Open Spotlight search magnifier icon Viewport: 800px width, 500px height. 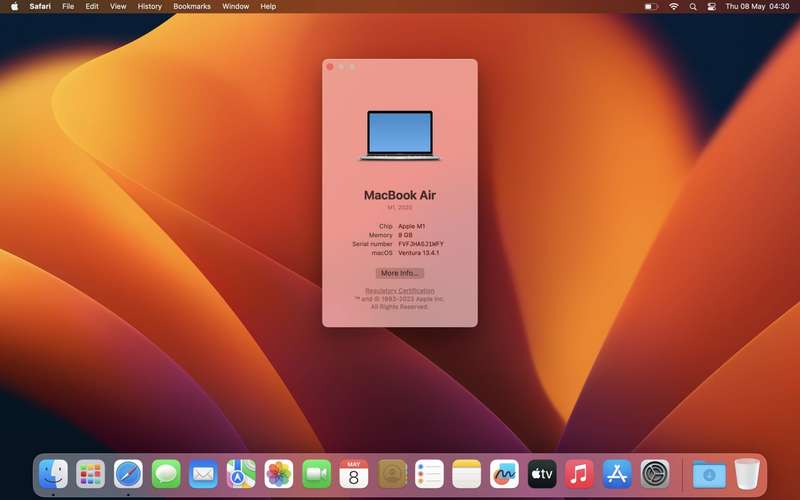click(693, 7)
